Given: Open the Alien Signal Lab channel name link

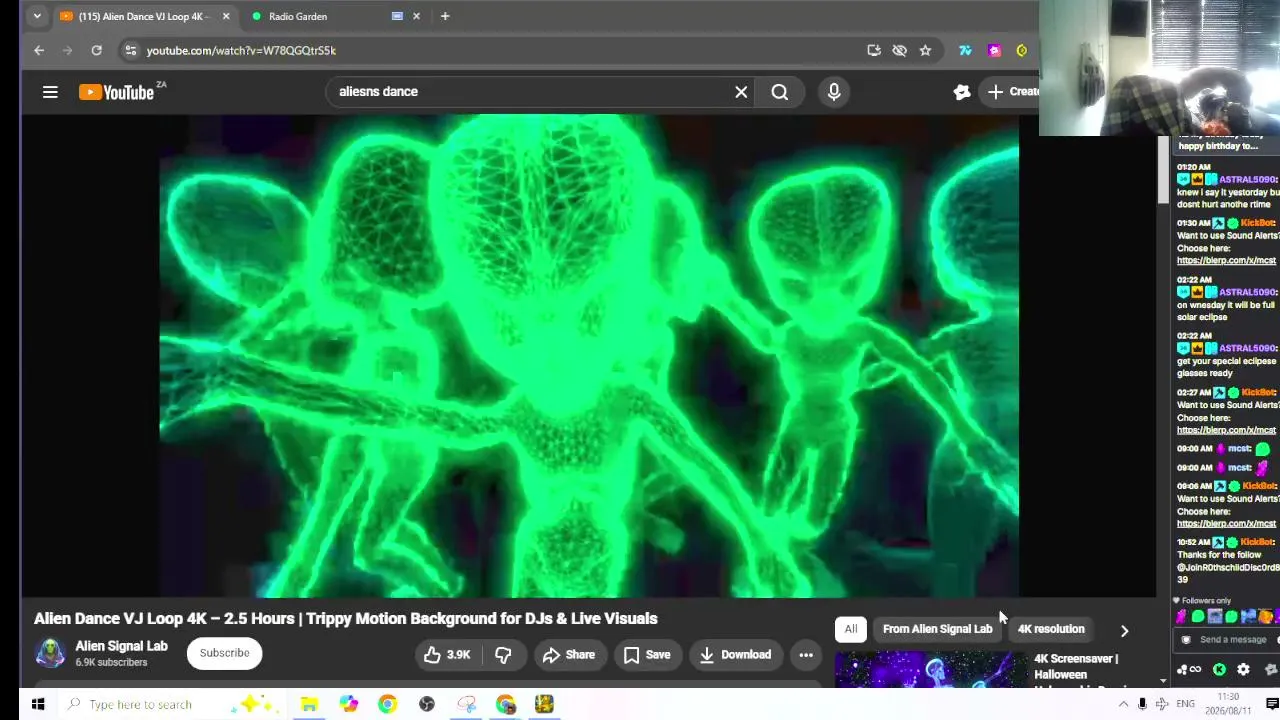Looking at the screenshot, I should click(122, 646).
